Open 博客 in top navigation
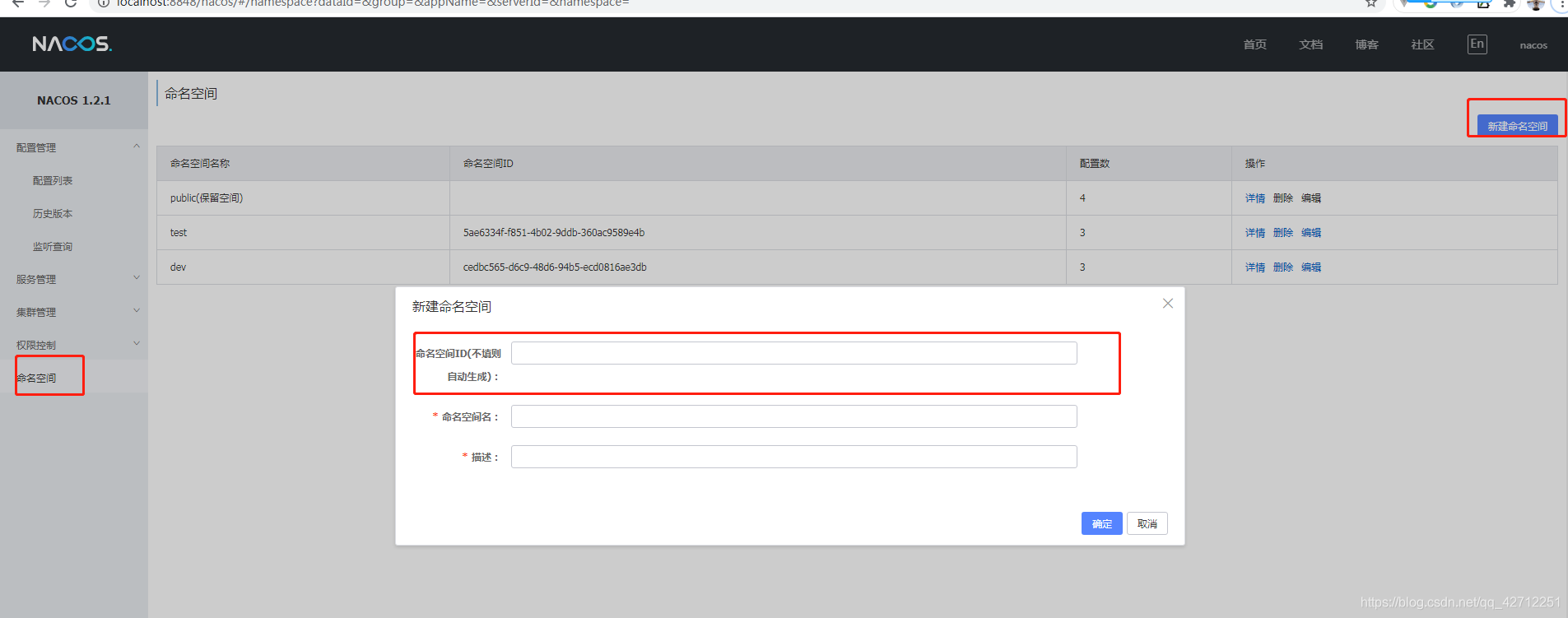The width and height of the screenshot is (1568, 618). [1366, 44]
